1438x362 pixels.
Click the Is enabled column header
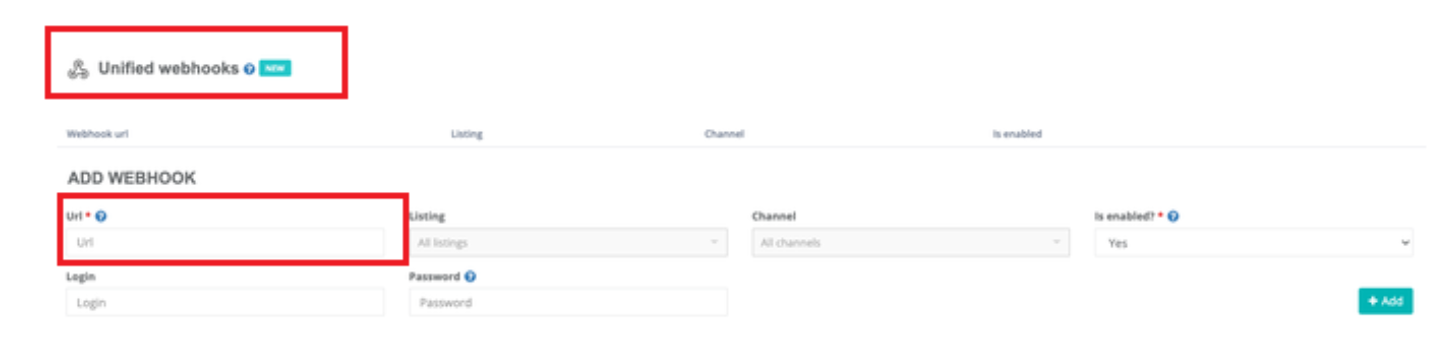pos(1017,134)
